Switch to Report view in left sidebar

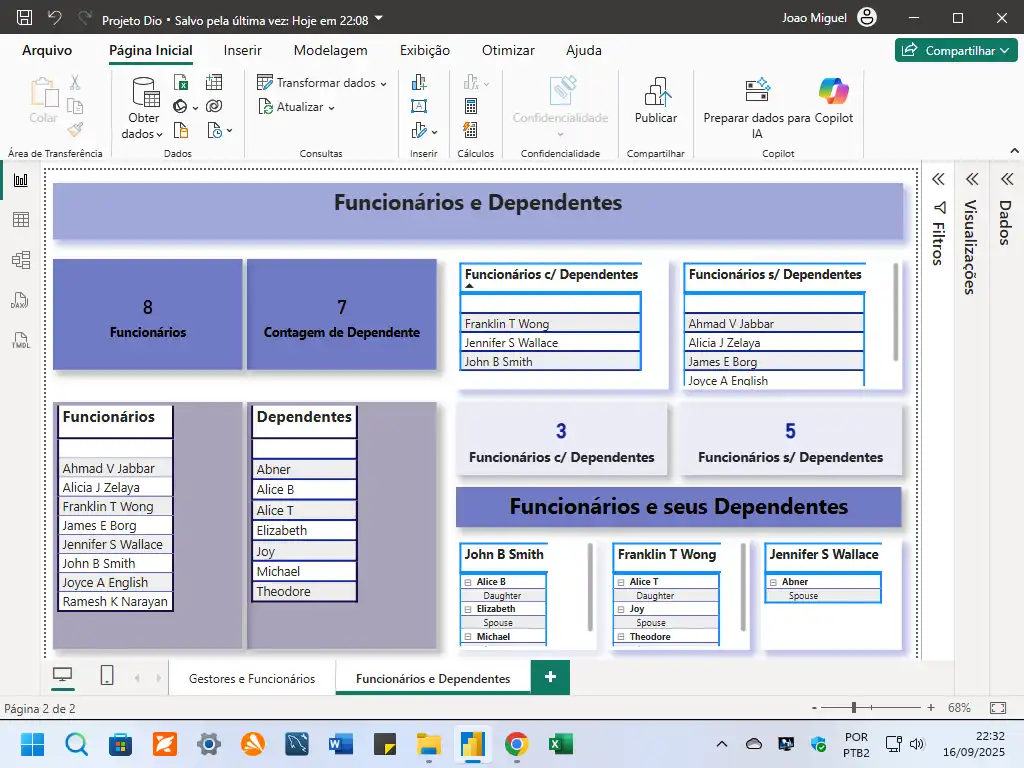click(21, 180)
